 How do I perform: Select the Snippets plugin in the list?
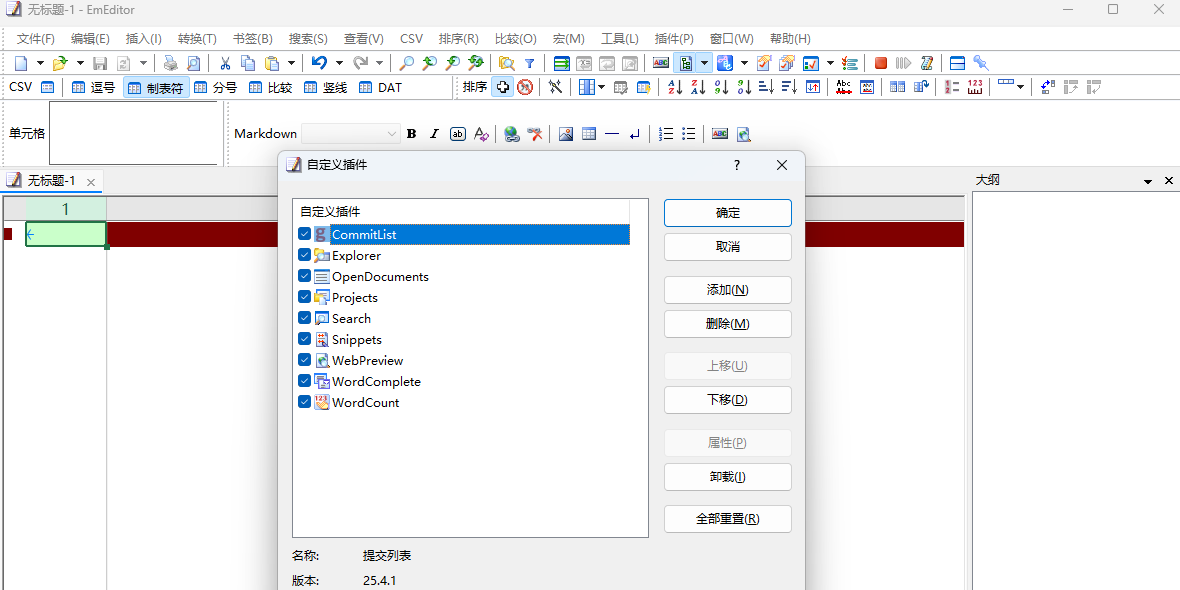tap(356, 339)
